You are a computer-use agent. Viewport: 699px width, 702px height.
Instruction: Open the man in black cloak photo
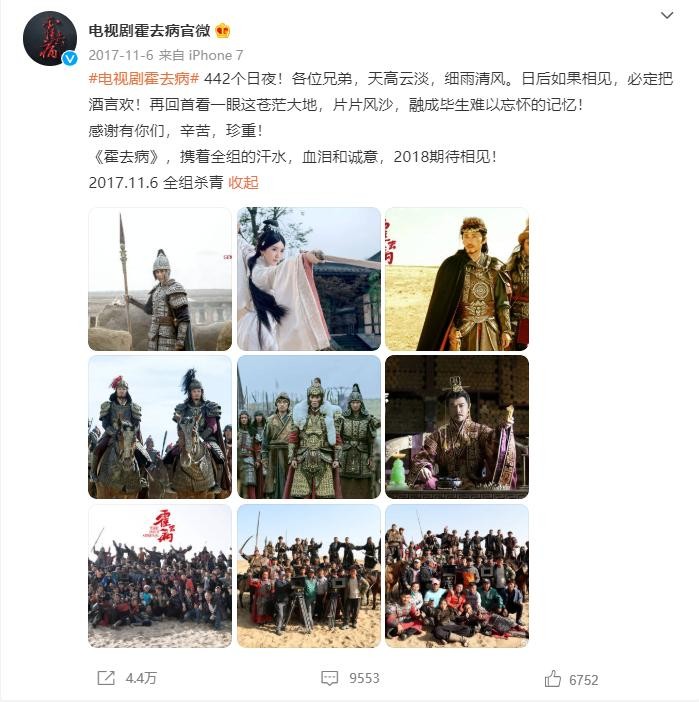click(457, 279)
